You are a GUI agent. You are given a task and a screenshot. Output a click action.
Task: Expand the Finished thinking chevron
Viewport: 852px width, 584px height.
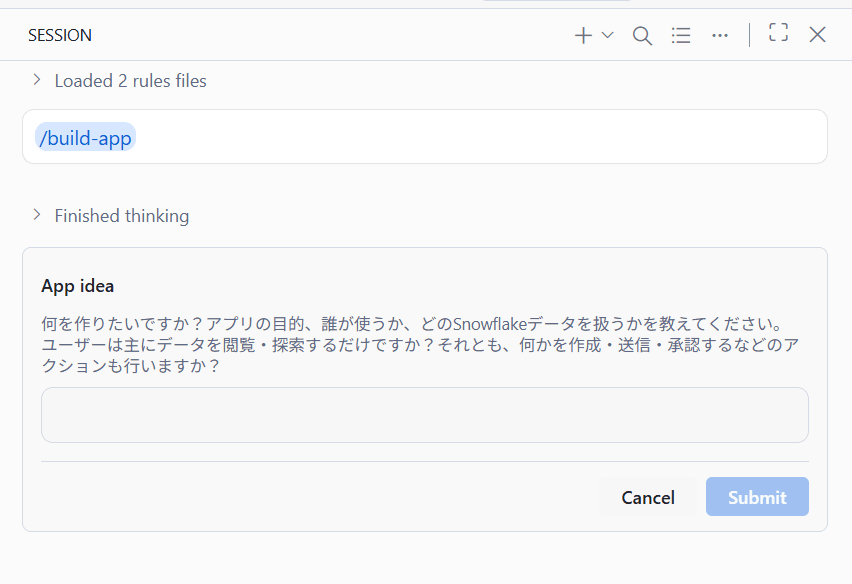click(36, 215)
